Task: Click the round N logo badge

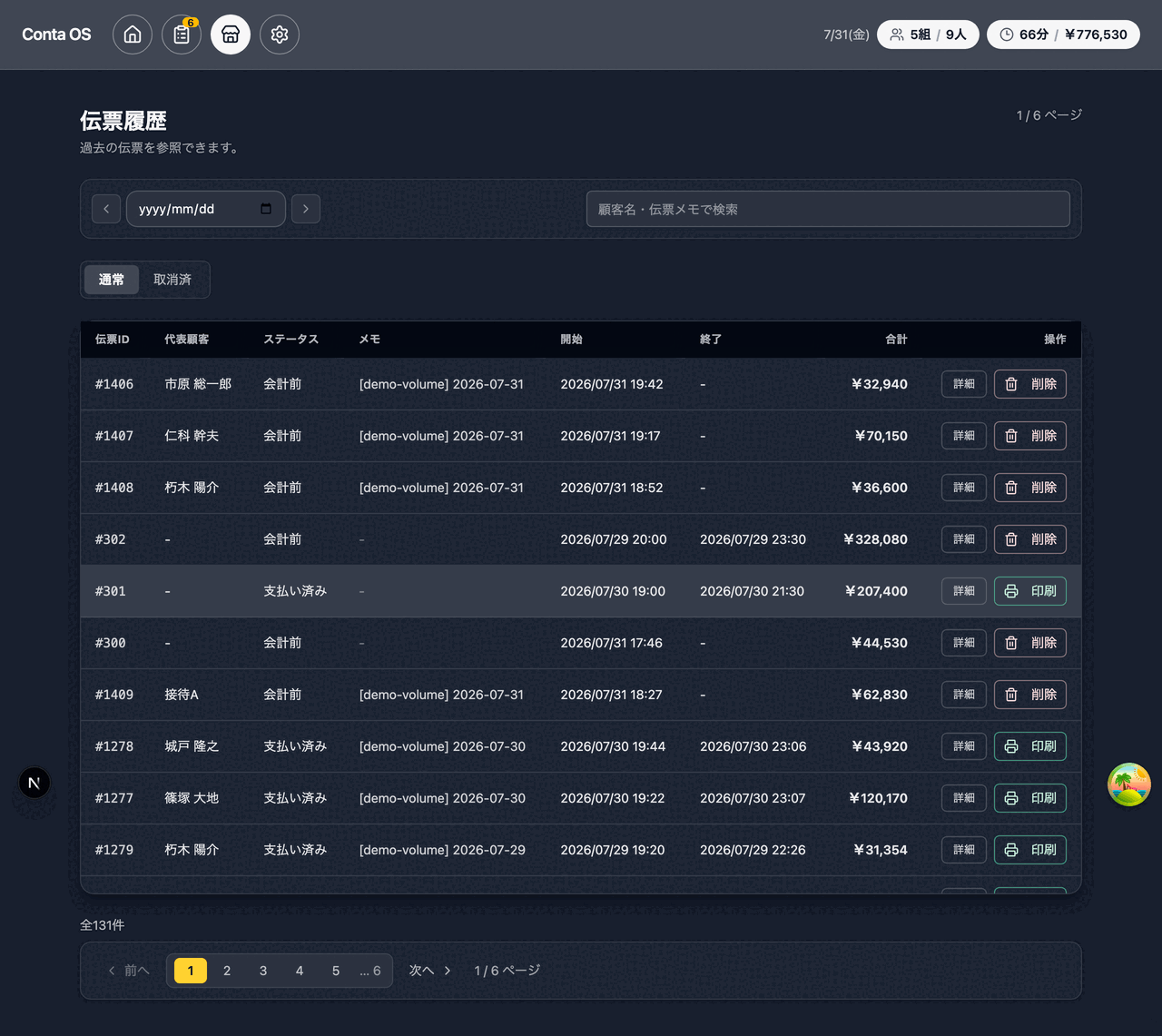Action: tap(34, 783)
